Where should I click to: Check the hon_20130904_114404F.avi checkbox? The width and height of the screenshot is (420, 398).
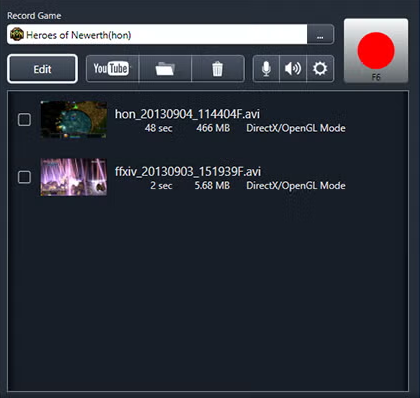coord(24,119)
